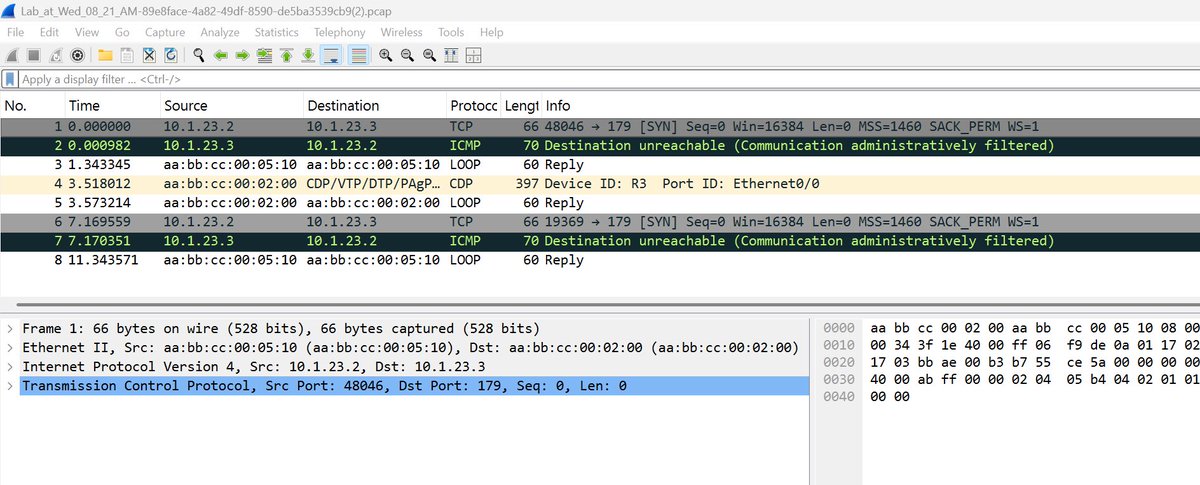Select packet 3 LOOP Reply at 1.343345
The width and height of the screenshot is (1200, 485).
pos(600,164)
